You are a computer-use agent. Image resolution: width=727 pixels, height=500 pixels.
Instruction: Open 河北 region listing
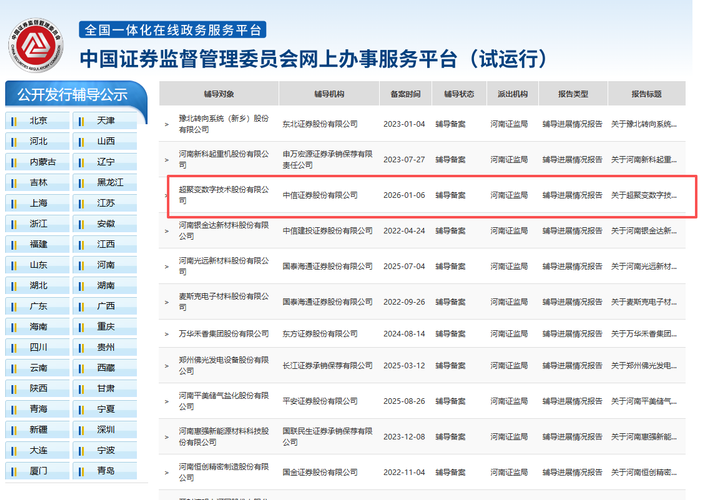(38, 141)
